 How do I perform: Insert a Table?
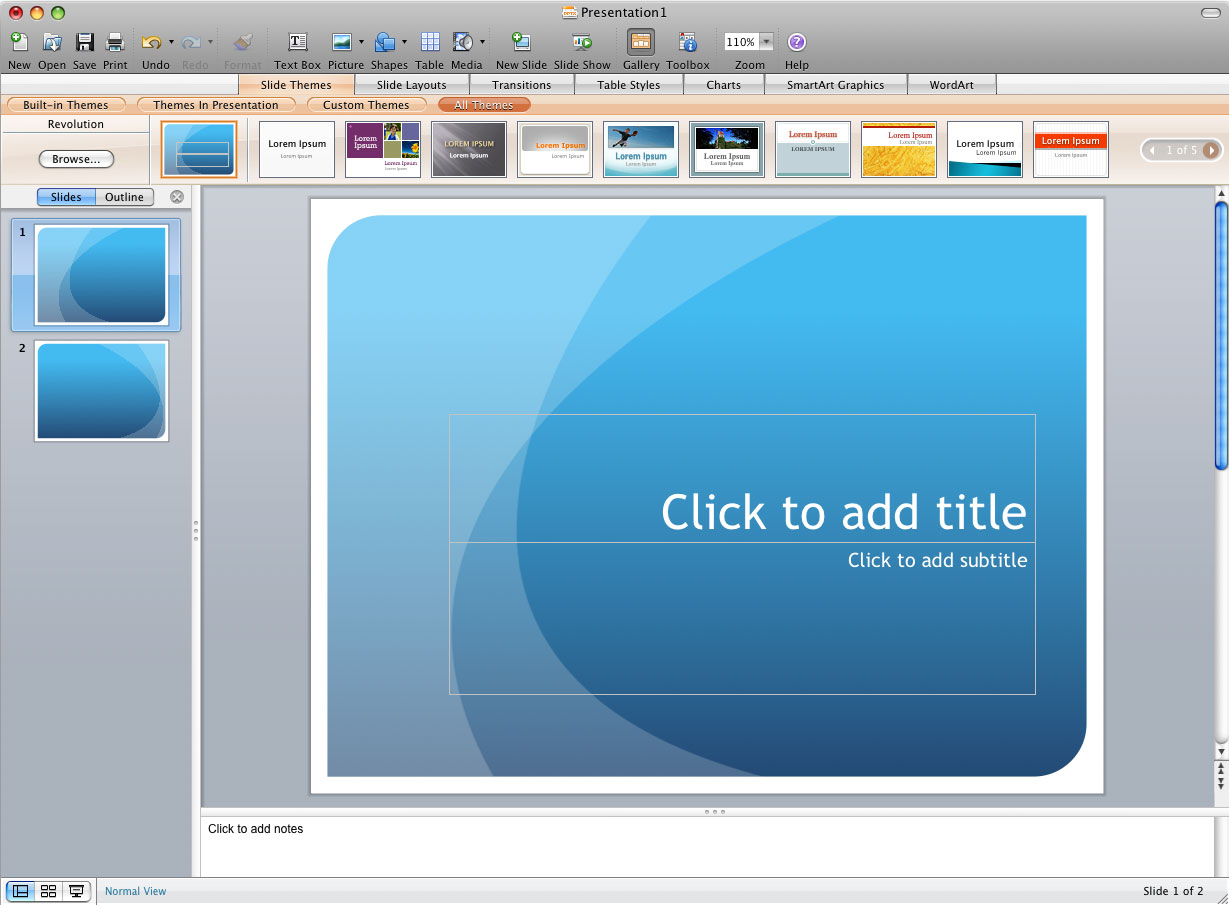(429, 43)
